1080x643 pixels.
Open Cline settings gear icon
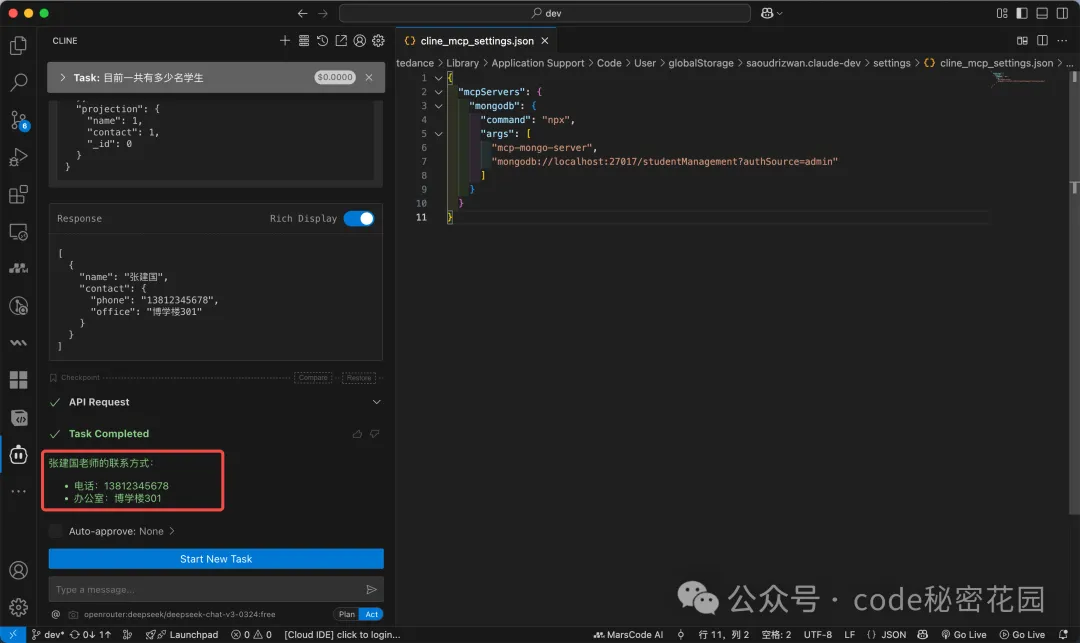pyautogui.click(x=378, y=41)
